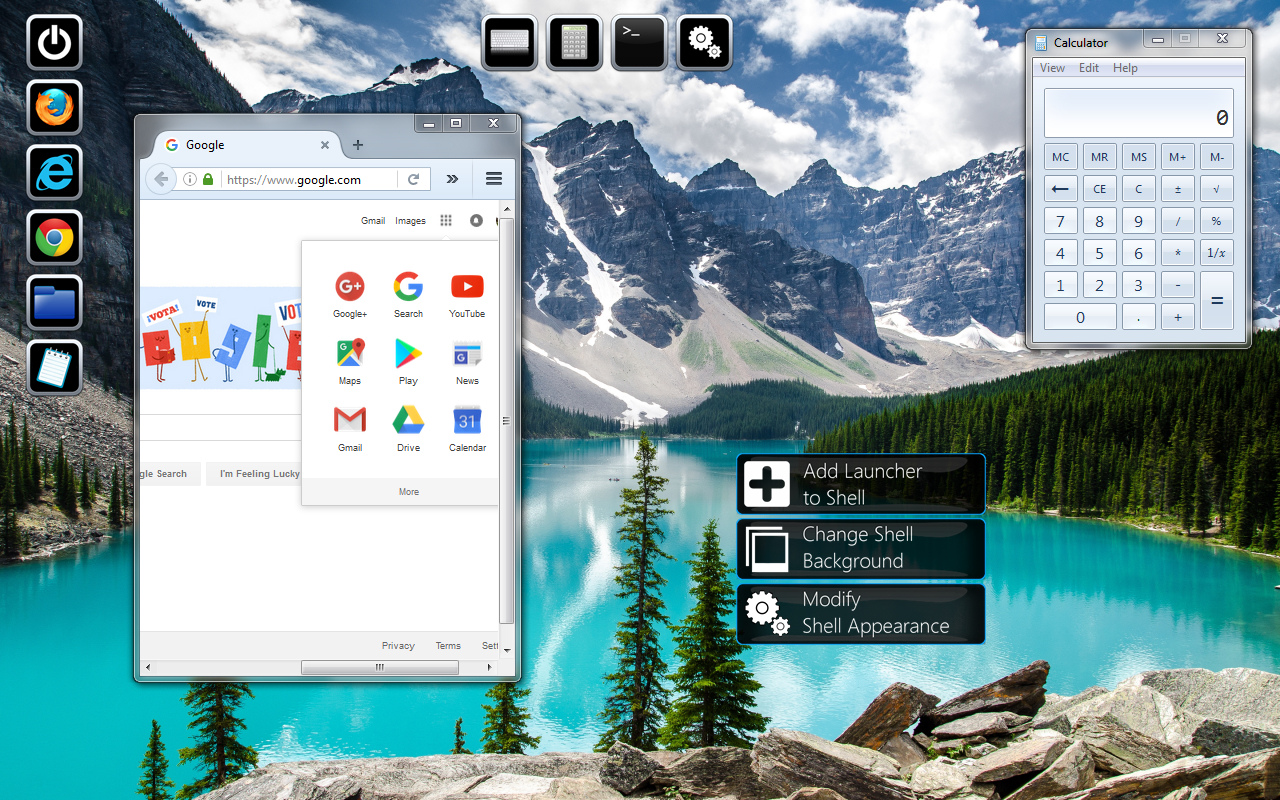Screen dimensions: 1280x800
Task: Open the terminal from the top toolbar
Action: coord(639,42)
